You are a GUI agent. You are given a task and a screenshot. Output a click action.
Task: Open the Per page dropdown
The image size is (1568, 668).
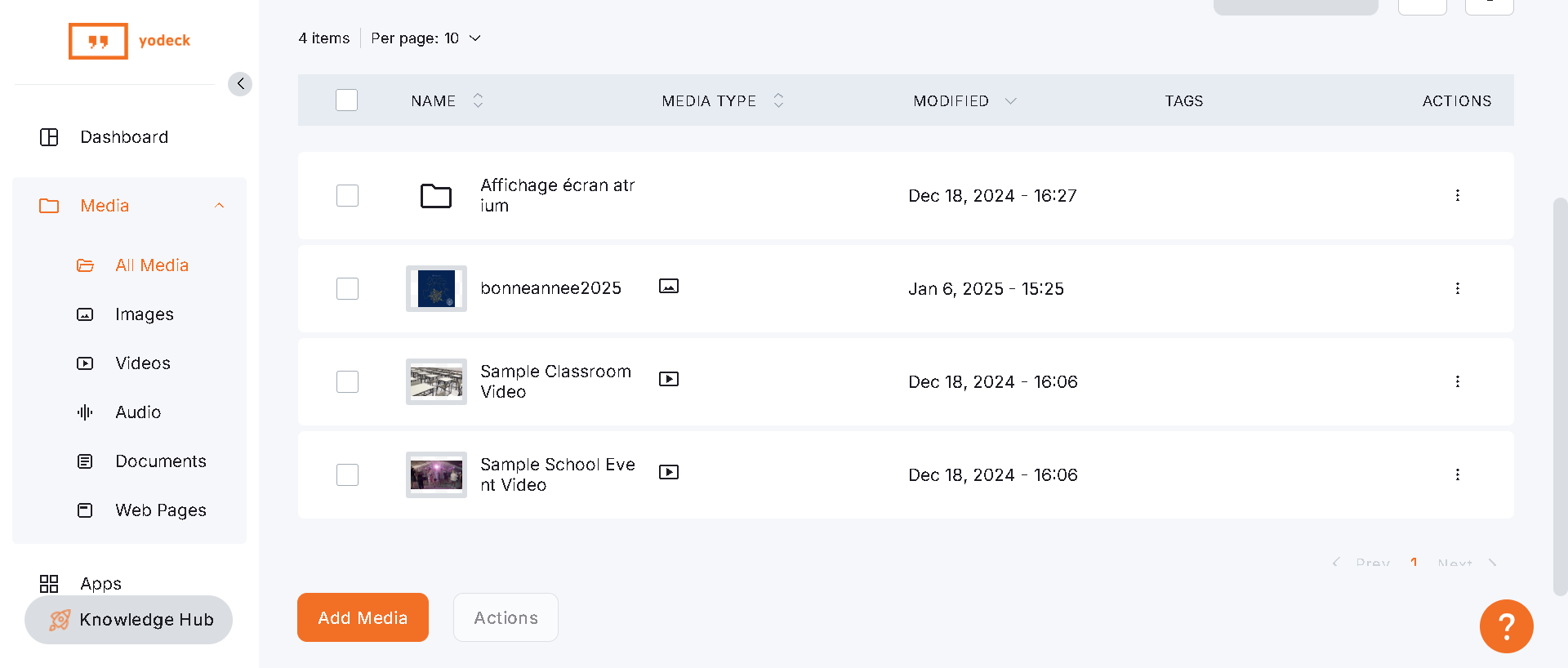point(425,38)
